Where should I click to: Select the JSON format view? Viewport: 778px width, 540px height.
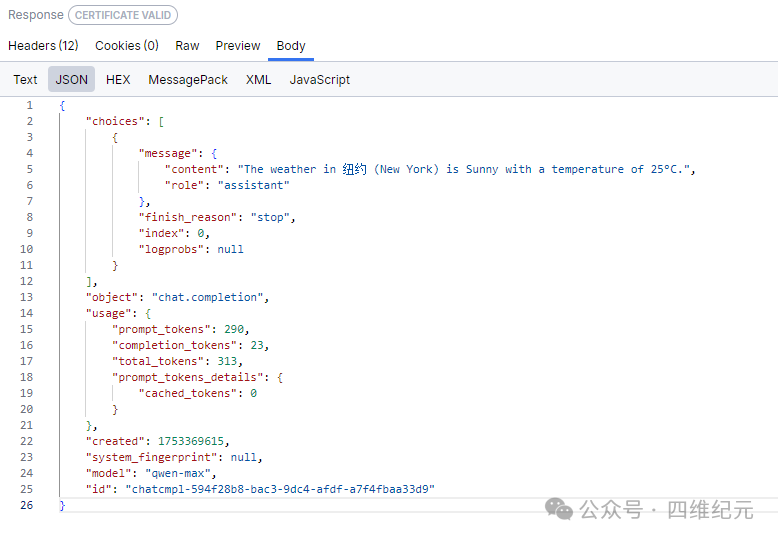click(71, 79)
